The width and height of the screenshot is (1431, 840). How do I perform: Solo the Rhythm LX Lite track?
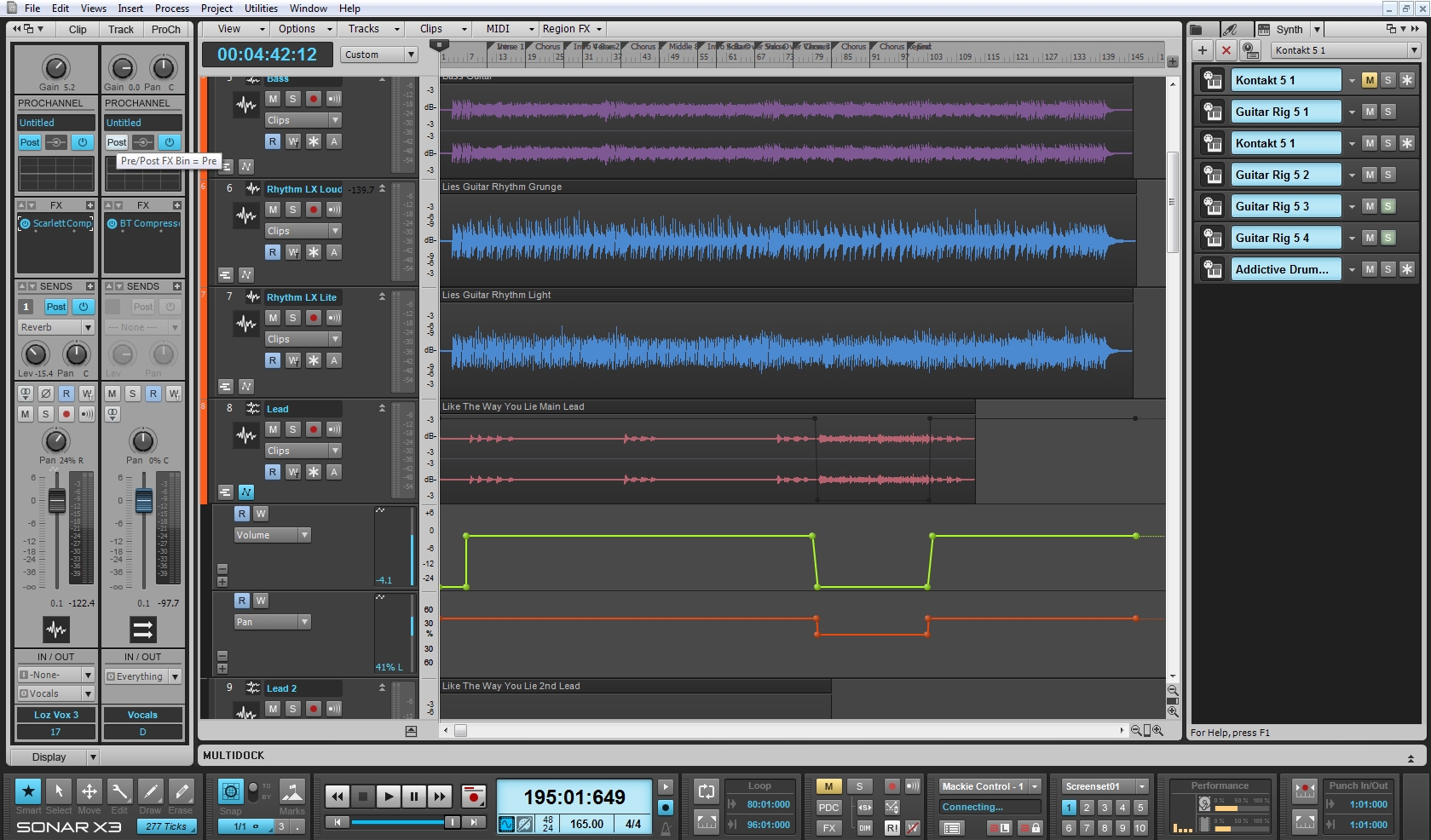293,317
